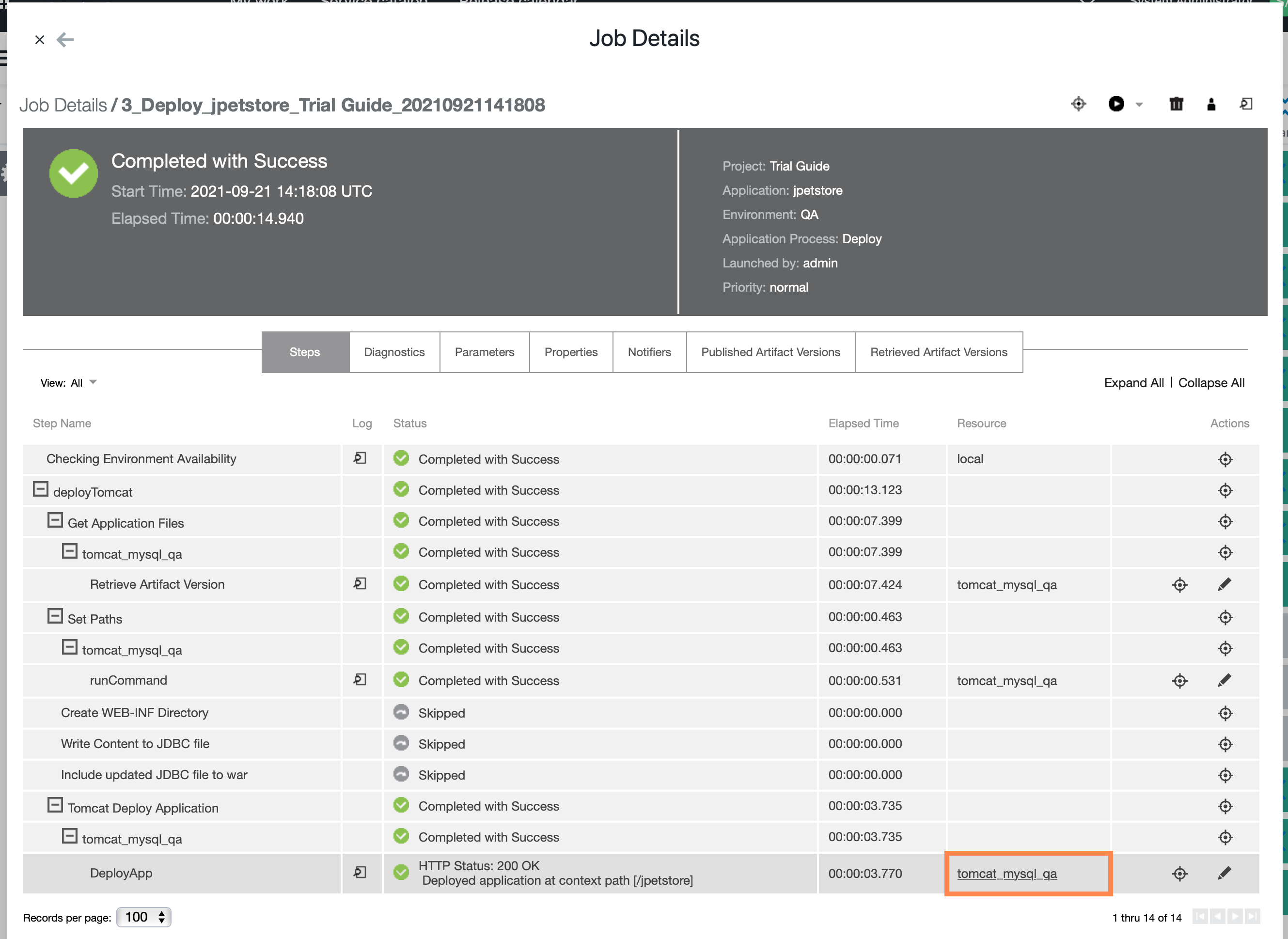Open Published Artifact Versions tab
This screenshot has height=939, width=1288.
770,352
